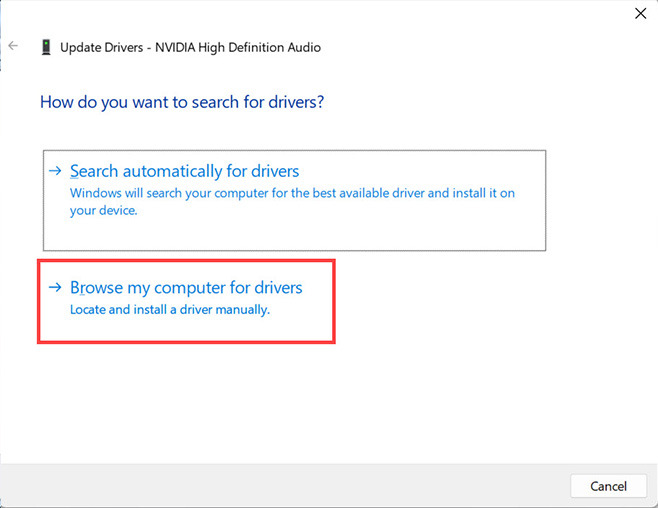Image resolution: width=658 pixels, height=508 pixels.
Task: Choose Search automatically for drivers
Action: pyautogui.click(x=184, y=171)
